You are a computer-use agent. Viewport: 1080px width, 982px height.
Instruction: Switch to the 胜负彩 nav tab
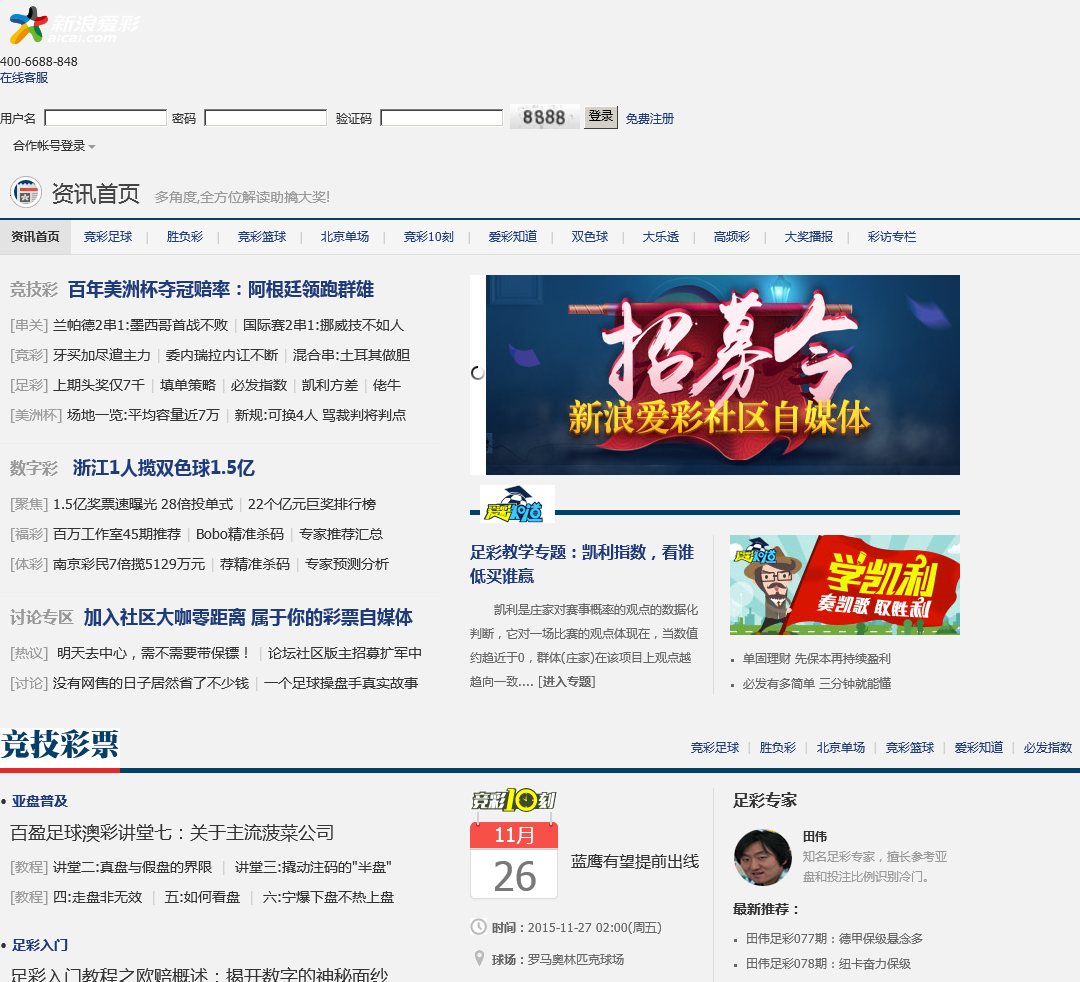pyautogui.click(x=185, y=237)
